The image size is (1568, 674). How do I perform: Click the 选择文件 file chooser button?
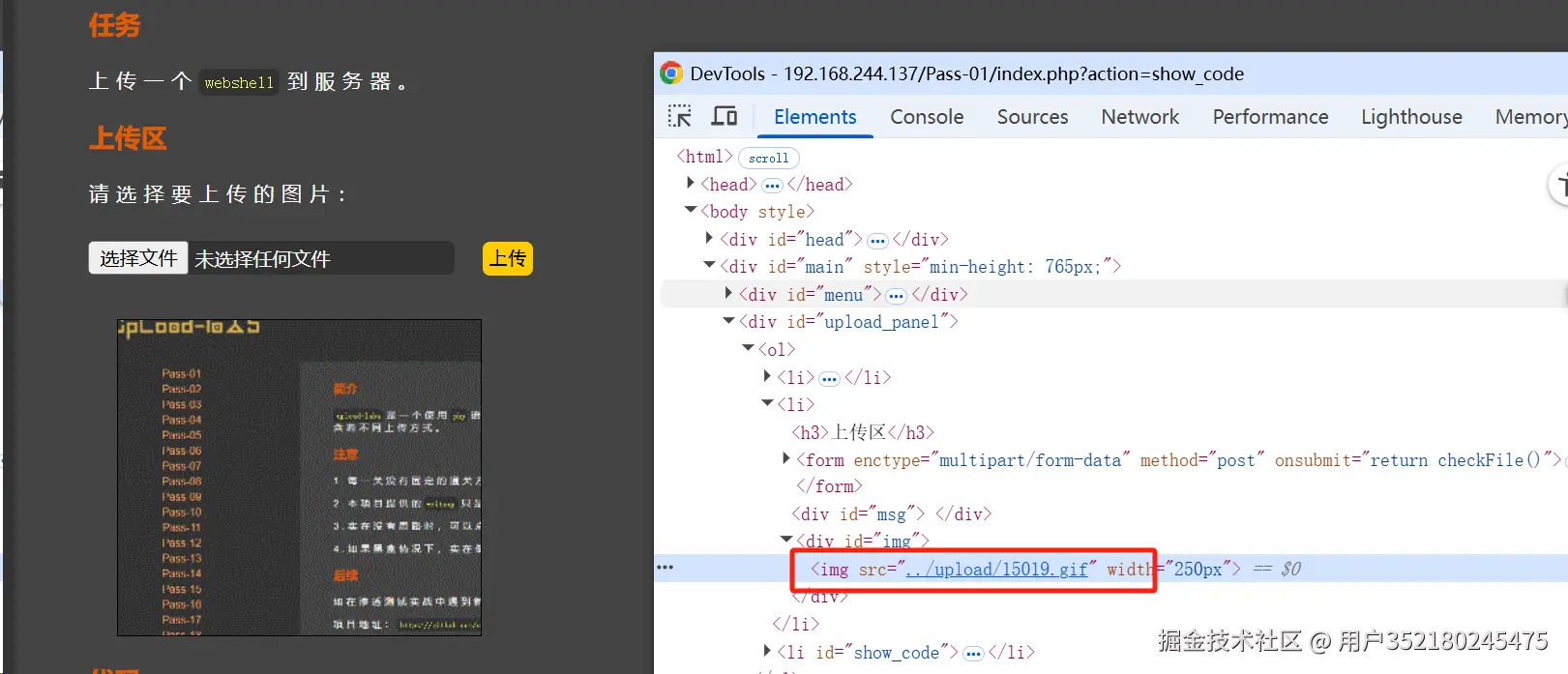pyautogui.click(x=138, y=258)
